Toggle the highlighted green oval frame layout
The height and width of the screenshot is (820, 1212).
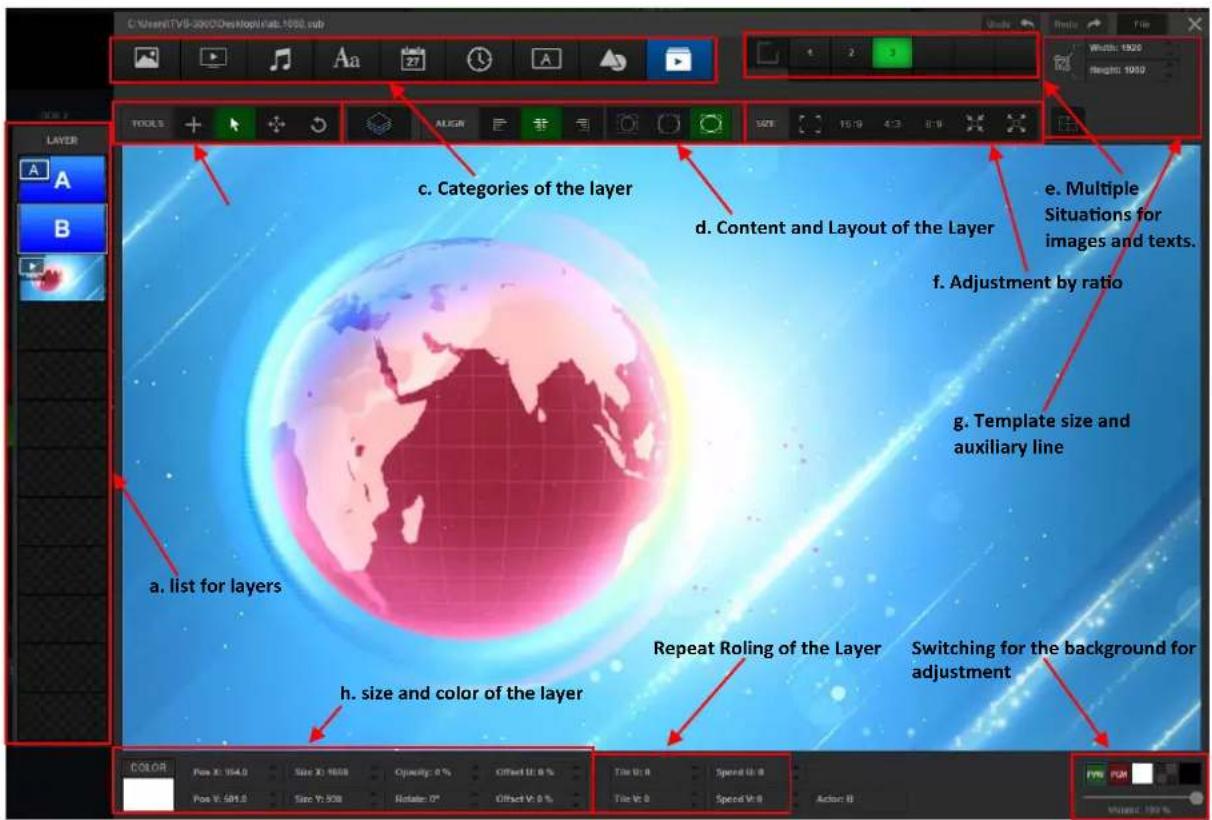click(711, 125)
